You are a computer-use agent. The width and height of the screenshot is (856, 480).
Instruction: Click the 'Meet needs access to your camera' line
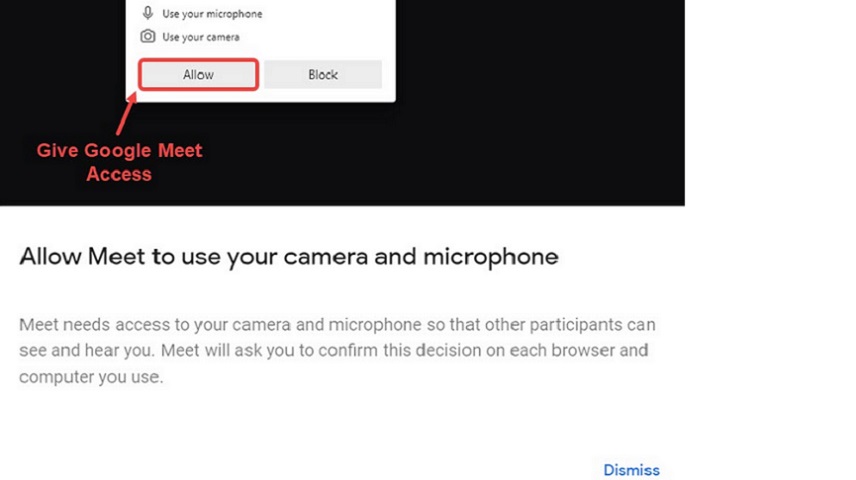pyautogui.click(x=337, y=324)
